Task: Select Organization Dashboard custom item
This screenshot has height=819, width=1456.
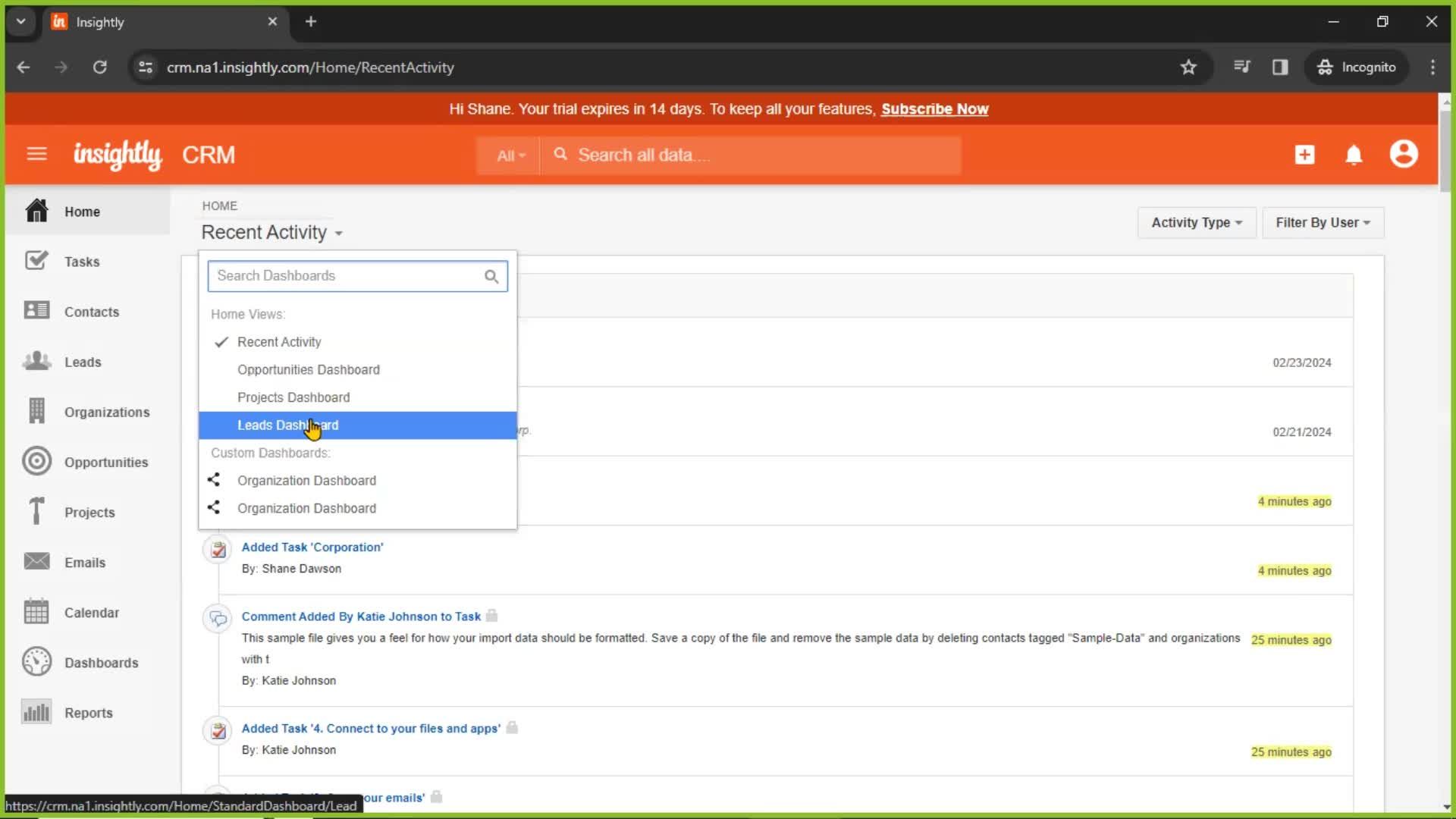Action: [306, 480]
